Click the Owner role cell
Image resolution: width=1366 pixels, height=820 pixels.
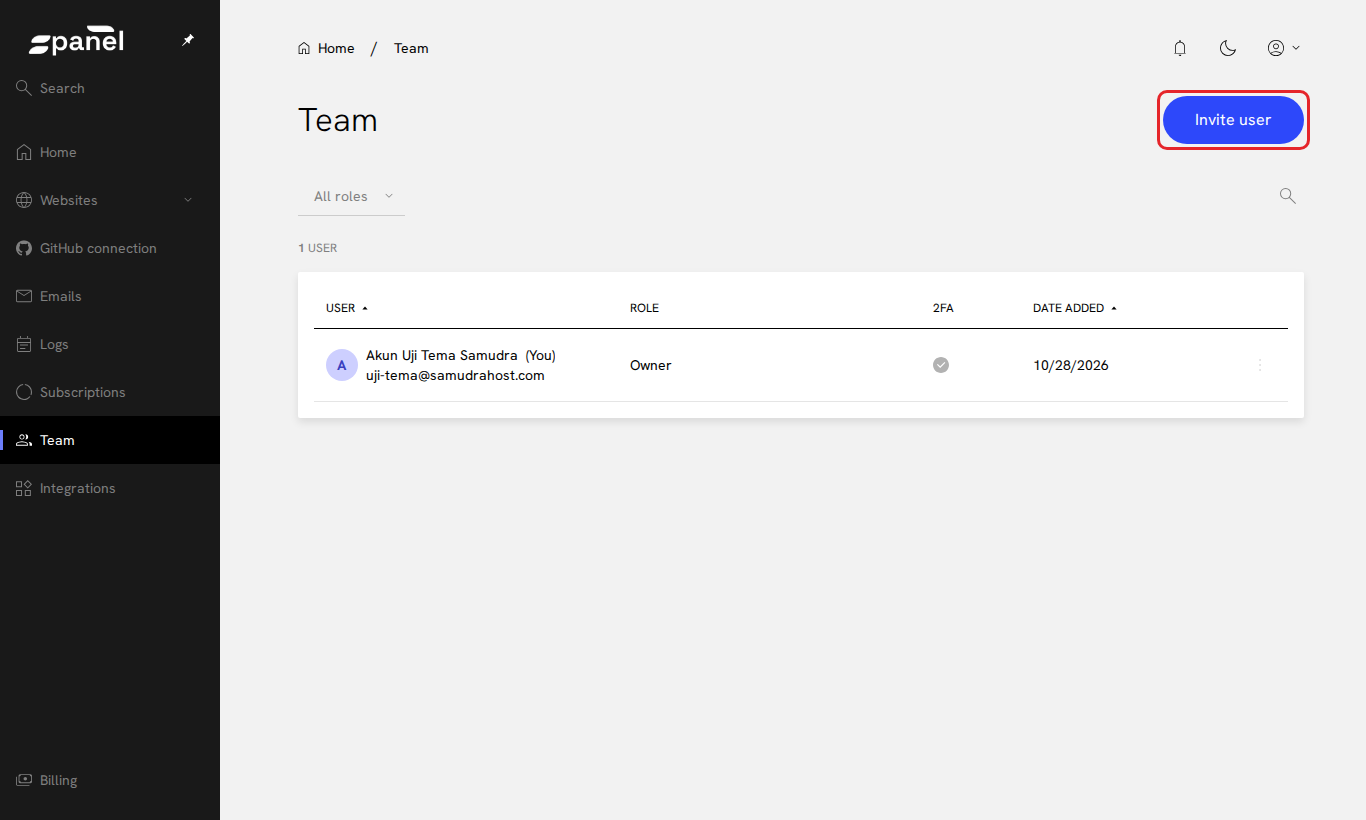651,365
